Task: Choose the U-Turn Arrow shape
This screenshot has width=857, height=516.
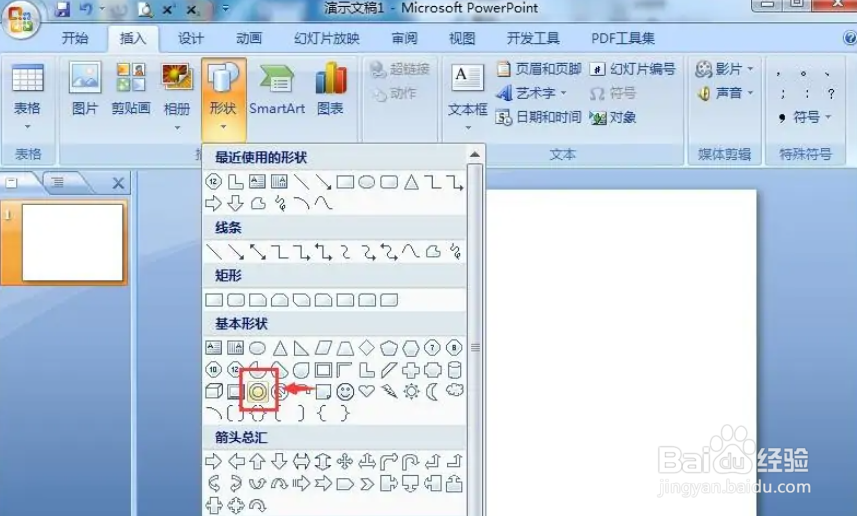Action: click(410, 462)
